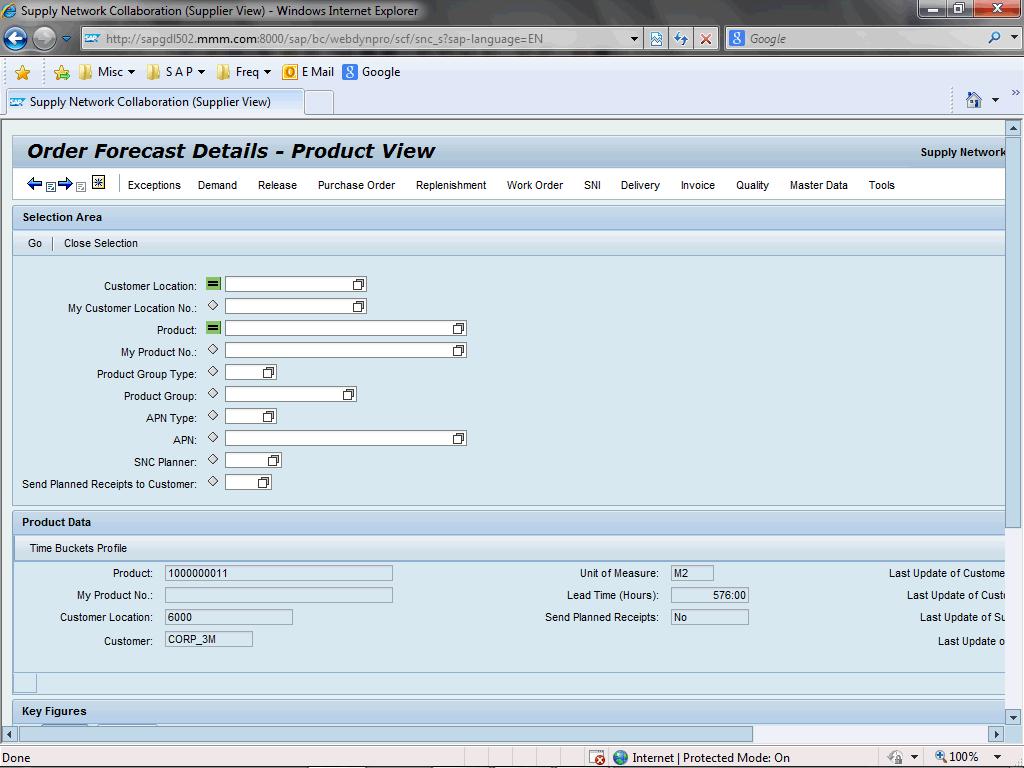Open value help for SNC Planner field
Screen dimensions: 1024x768
click(274, 460)
